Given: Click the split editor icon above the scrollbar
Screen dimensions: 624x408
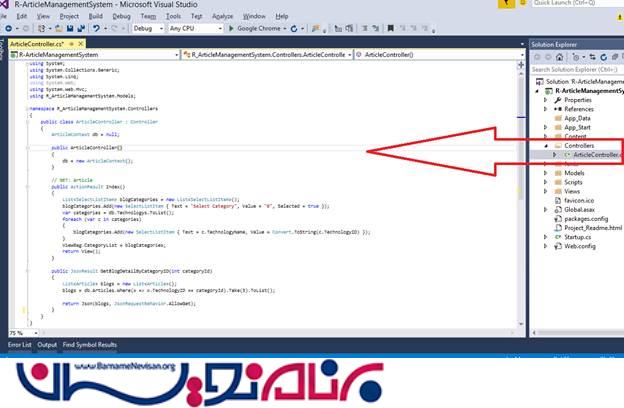Looking at the screenshot, I should pos(521,65).
